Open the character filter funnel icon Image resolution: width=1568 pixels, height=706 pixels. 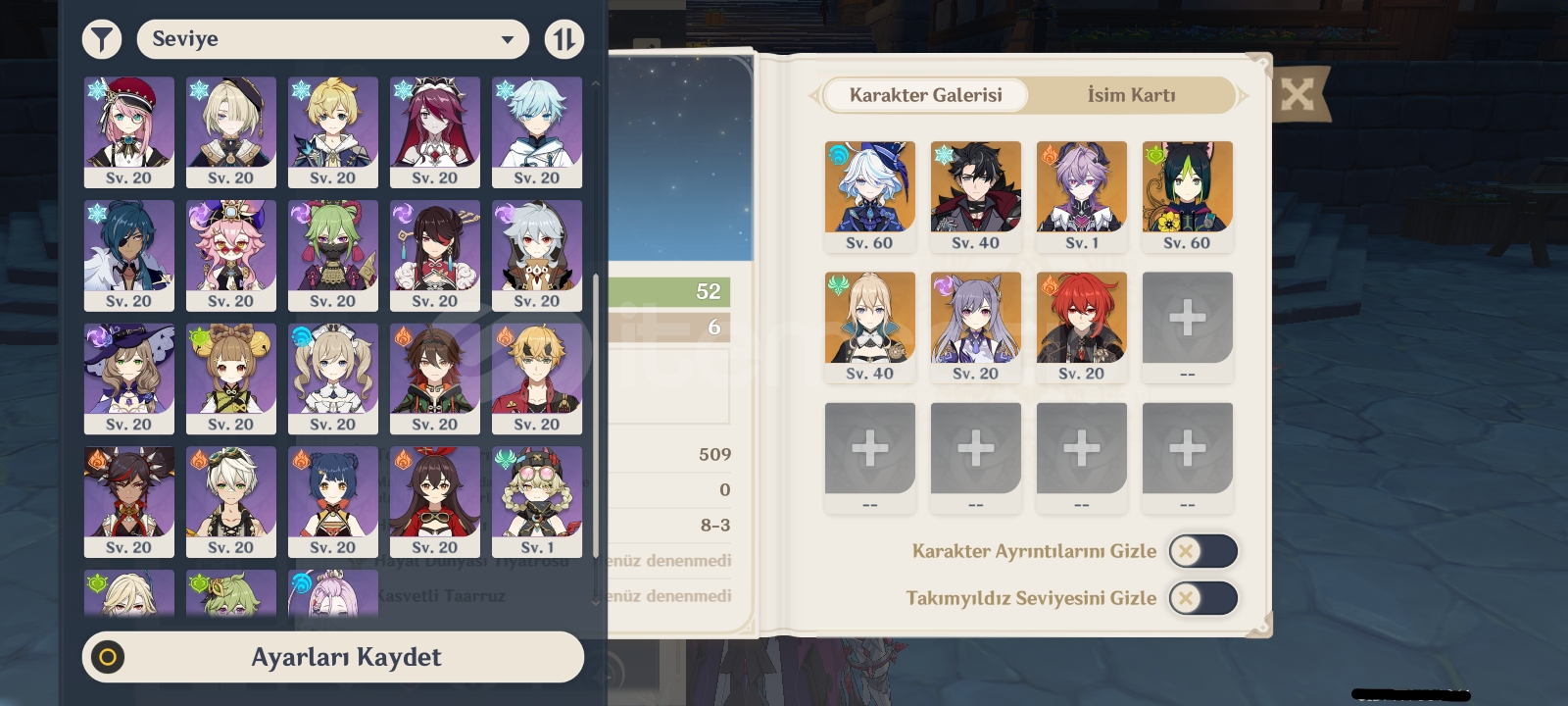(x=102, y=39)
